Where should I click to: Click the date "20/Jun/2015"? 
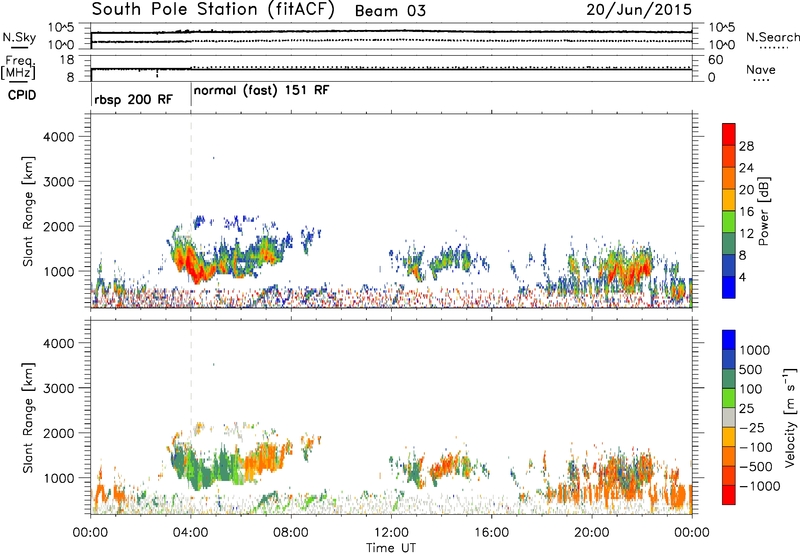point(639,10)
